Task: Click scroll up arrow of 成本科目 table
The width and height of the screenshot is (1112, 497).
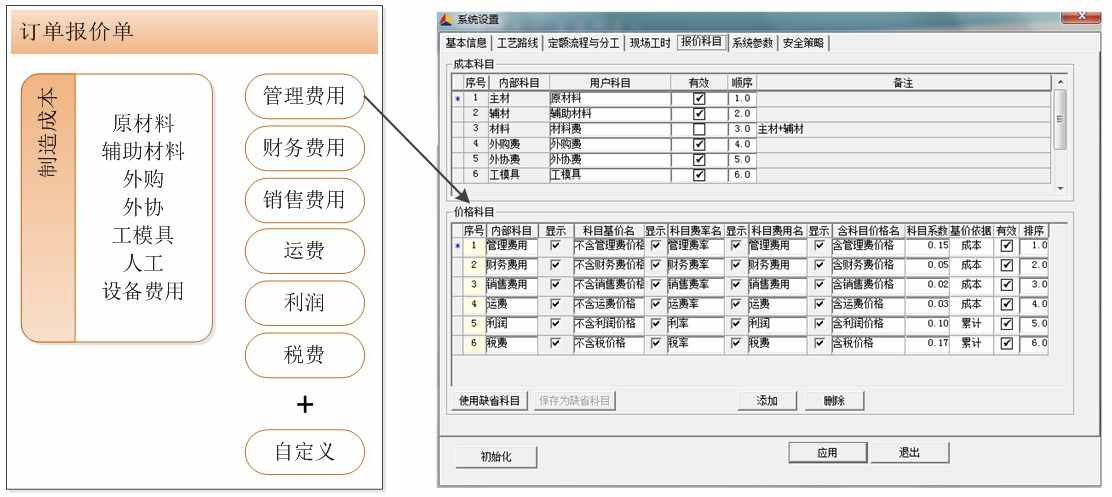Action: [x=1060, y=82]
